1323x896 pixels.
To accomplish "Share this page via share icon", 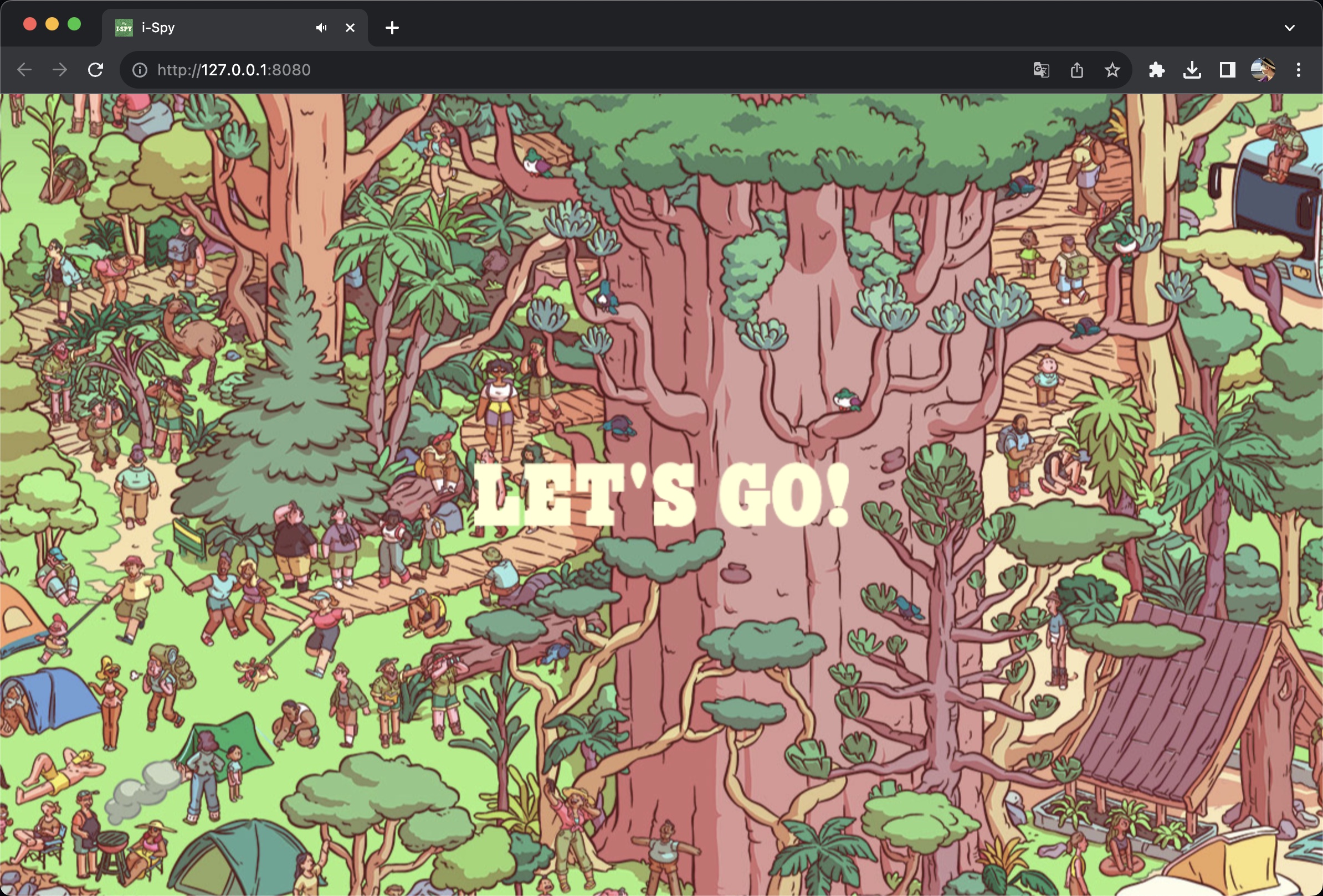I will pyautogui.click(x=1076, y=70).
